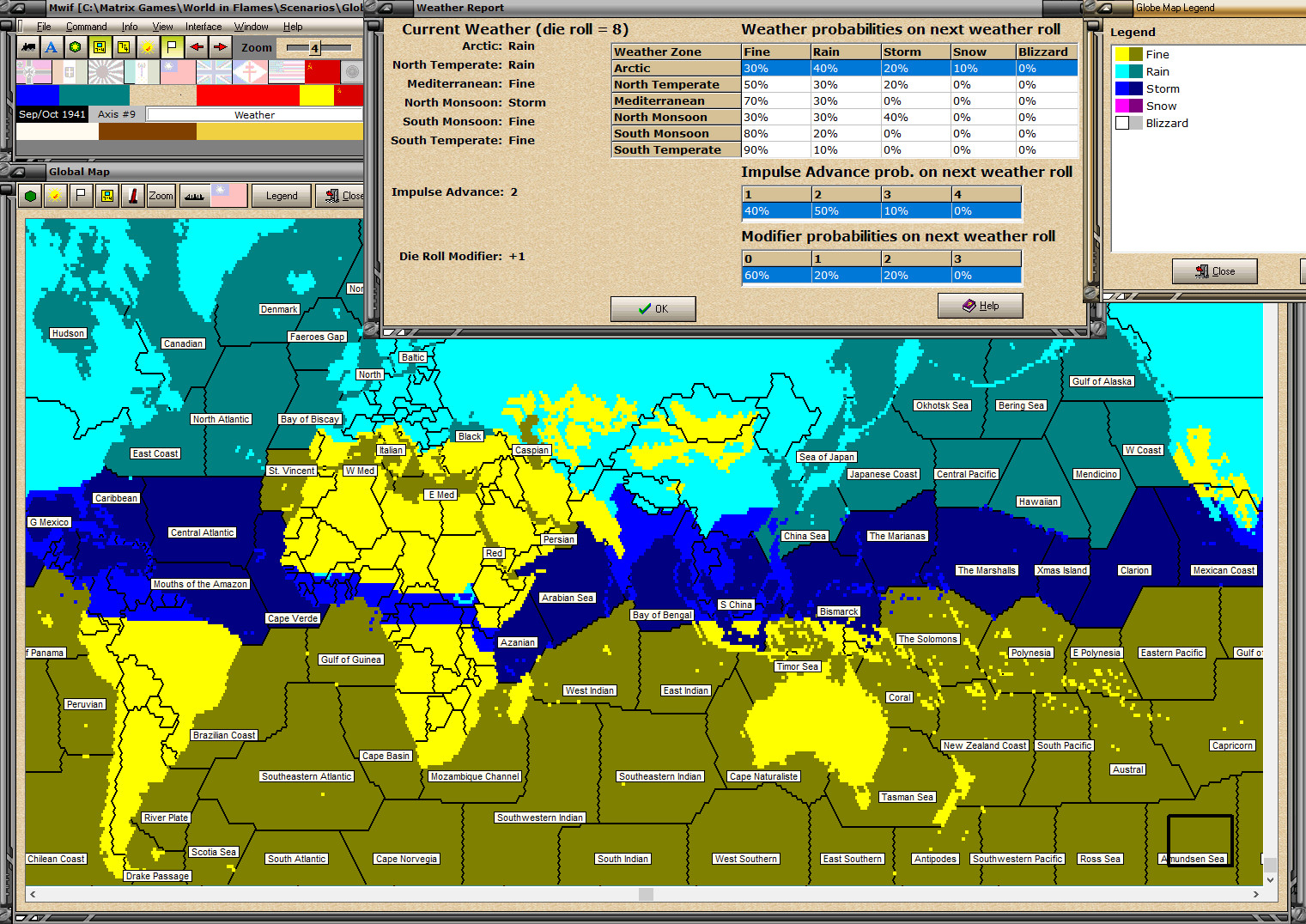This screenshot has width=1306, height=924.
Task: Select the British Union Jack flag
Action: [x=214, y=71]
